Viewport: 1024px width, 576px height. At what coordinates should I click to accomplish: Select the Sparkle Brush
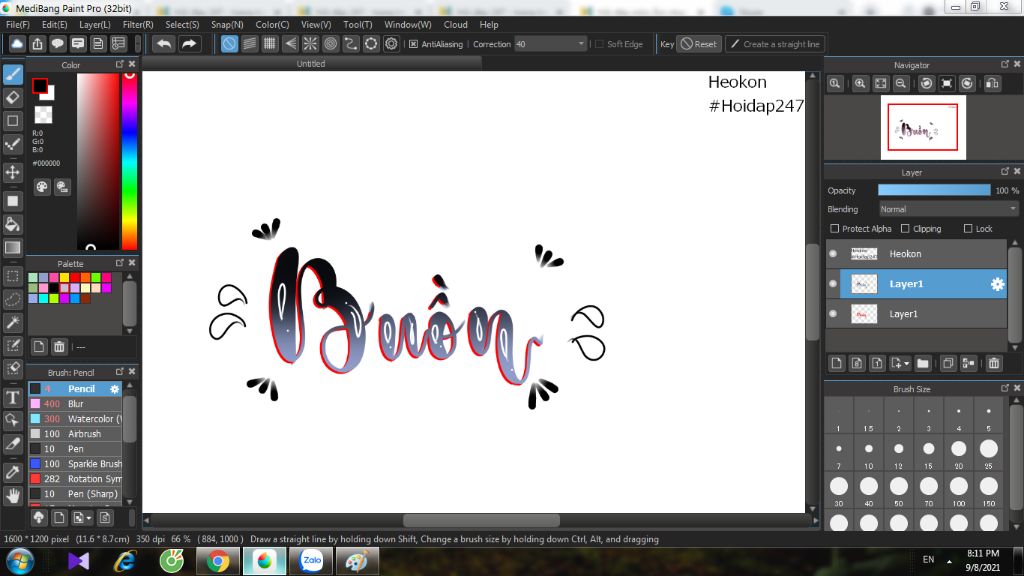pyautogui.click(x=75, y=464)
